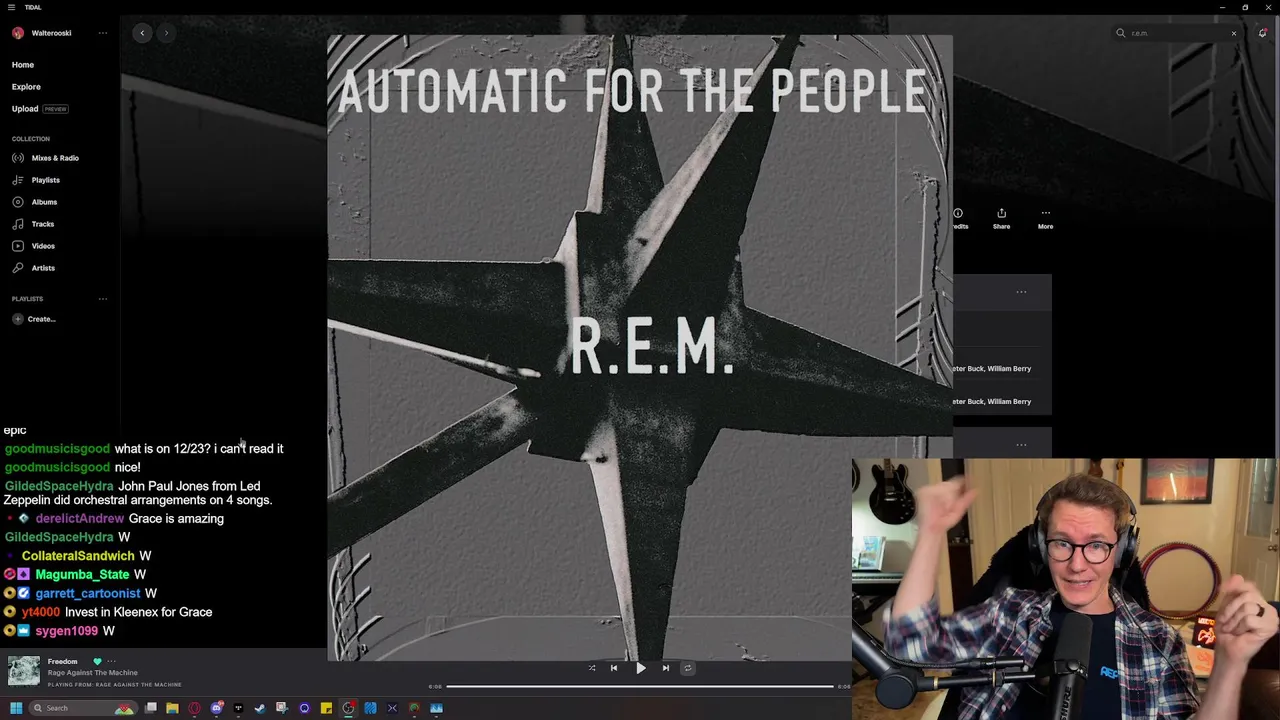Open Task View on the taskbar
This screenshot has height=720, width=1280.
pos(151,708)
